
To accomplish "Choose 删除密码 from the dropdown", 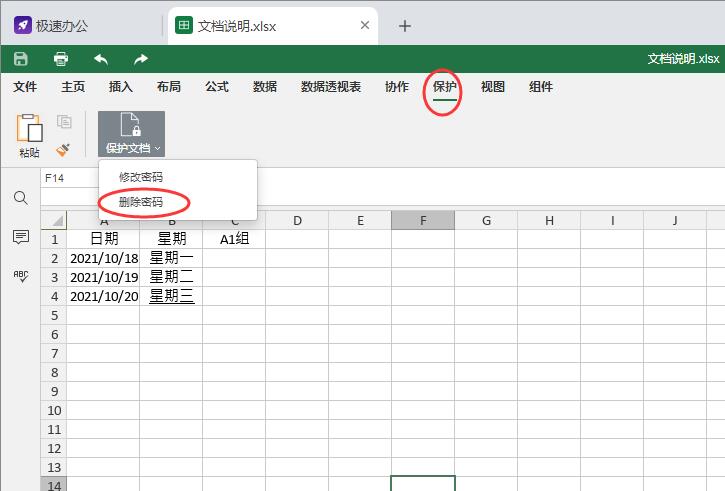I will tap(141, 202).
